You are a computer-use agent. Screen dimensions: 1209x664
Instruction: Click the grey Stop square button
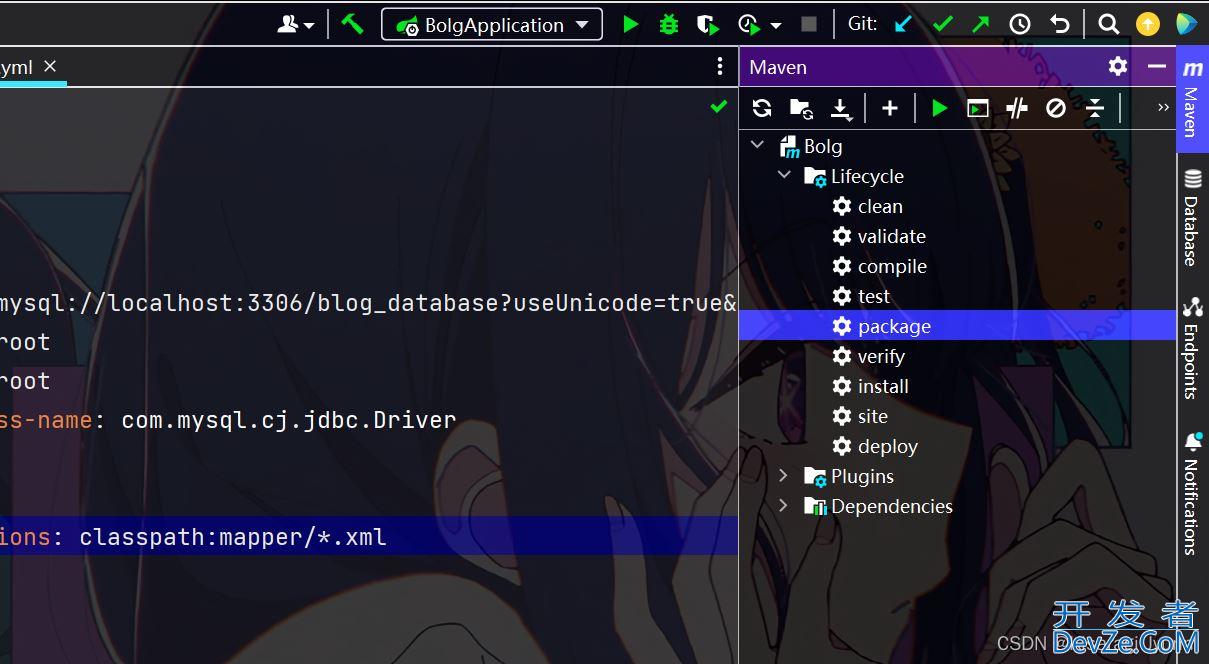[x=809, y=24]
